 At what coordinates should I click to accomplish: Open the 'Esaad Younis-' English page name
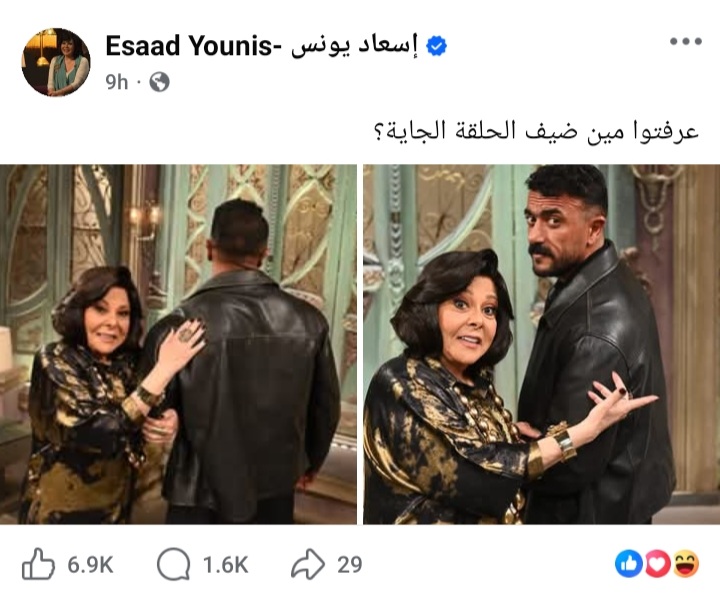click(x=189, y=46)
